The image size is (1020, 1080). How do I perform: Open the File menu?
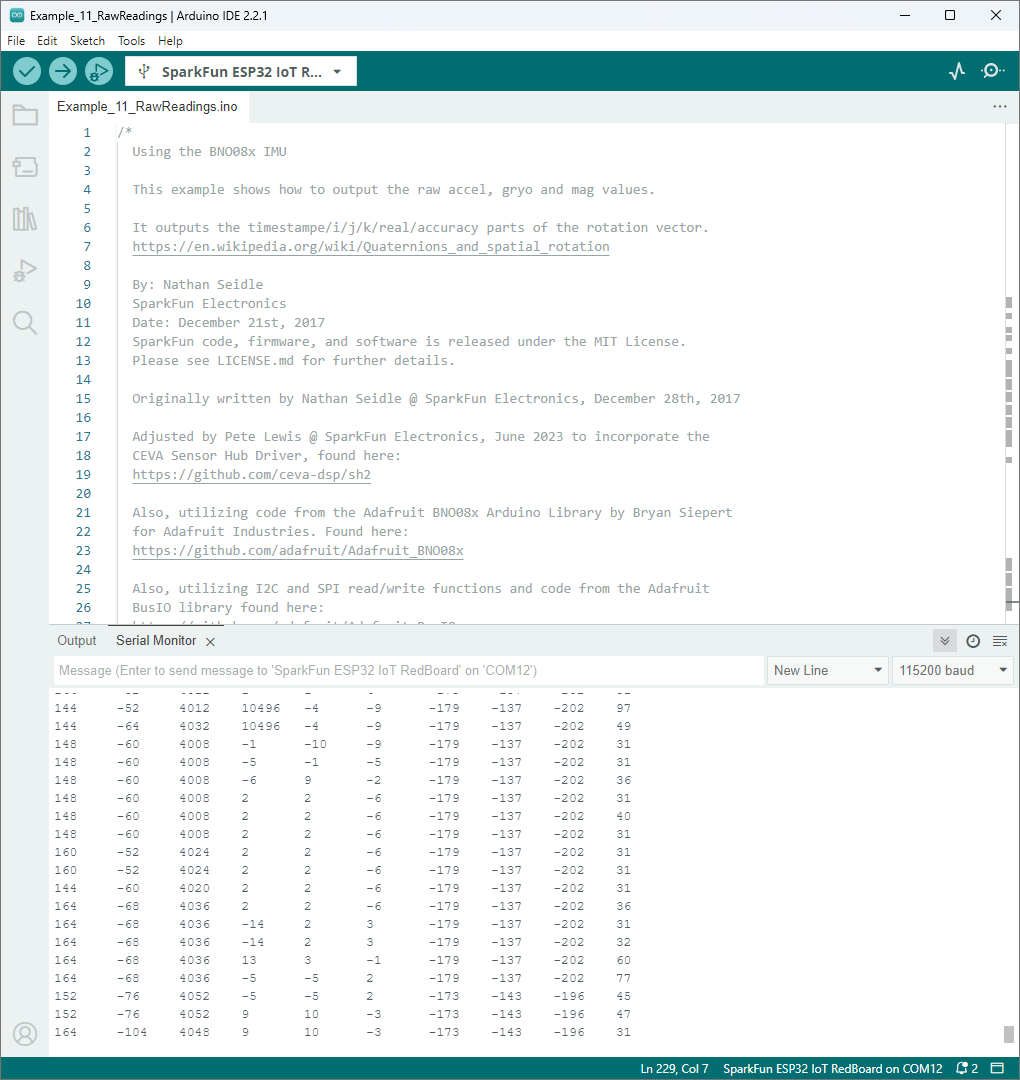[16, 41]
